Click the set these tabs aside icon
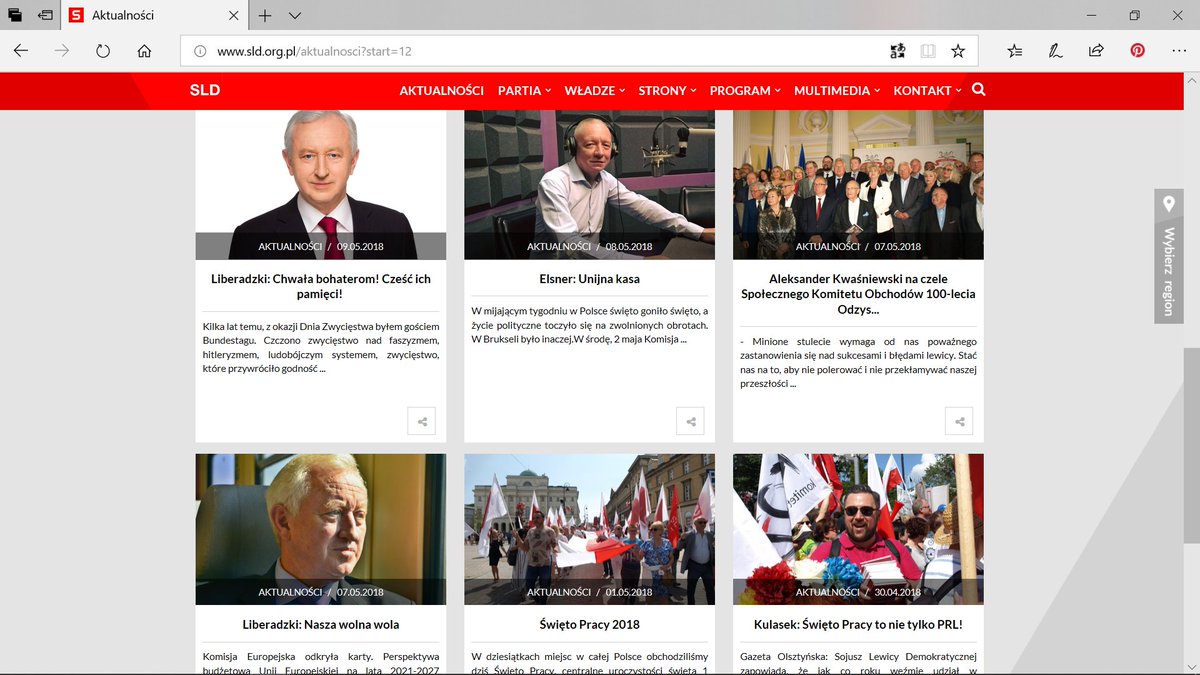The height and width of the screenshot is (675, 1200). coord(45,16)
